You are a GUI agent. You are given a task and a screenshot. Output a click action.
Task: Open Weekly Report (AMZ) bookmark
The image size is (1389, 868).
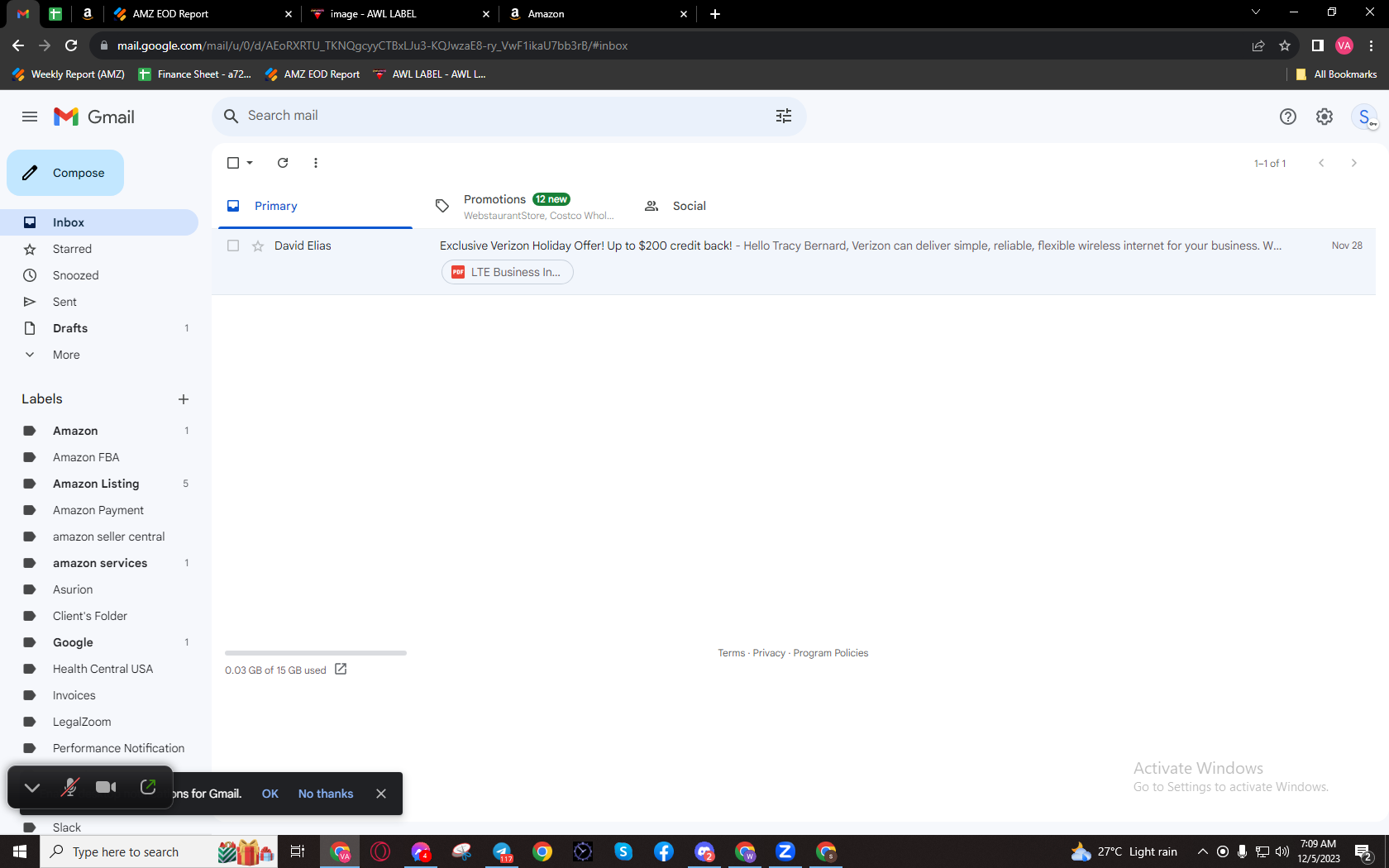click(x=69, y=74)
